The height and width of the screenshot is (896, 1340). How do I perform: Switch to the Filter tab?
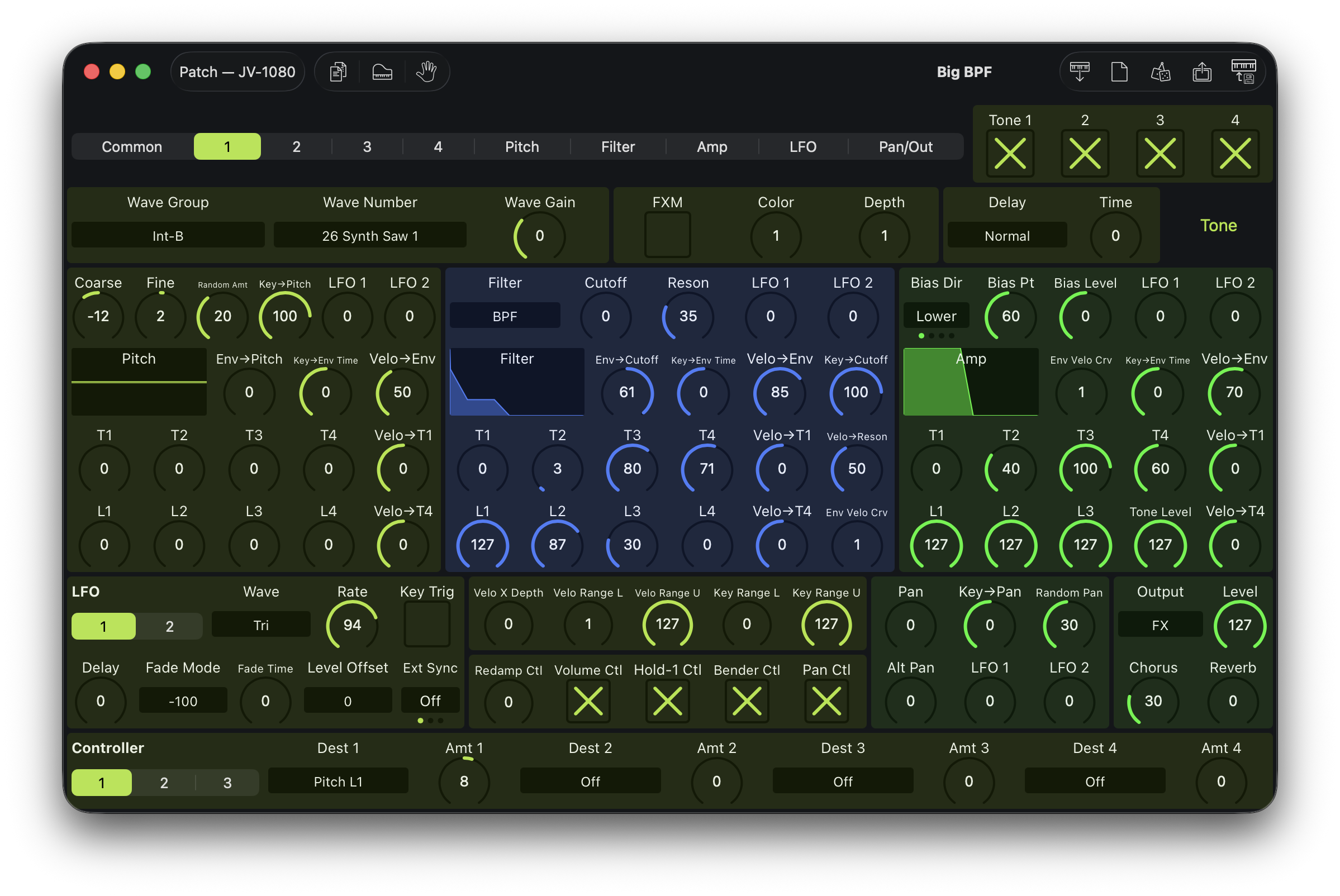[618, 147]
